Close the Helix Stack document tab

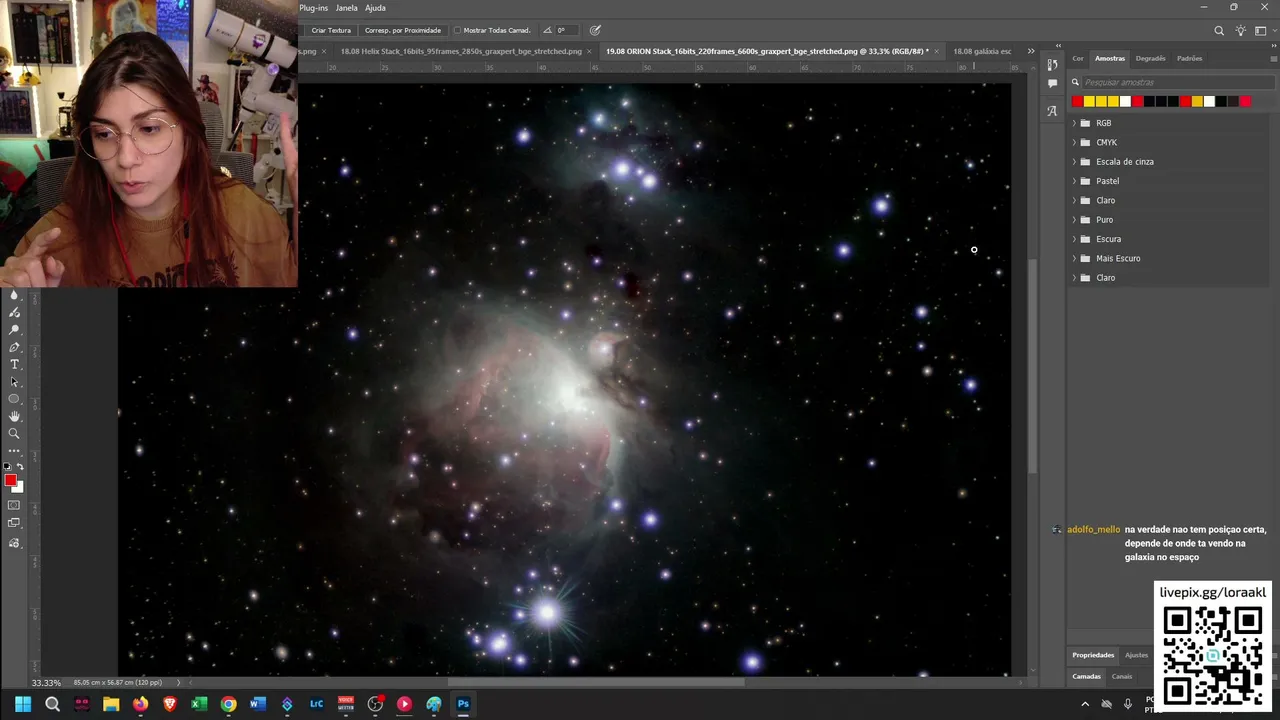pyautogui.click(x=590, y=51)
